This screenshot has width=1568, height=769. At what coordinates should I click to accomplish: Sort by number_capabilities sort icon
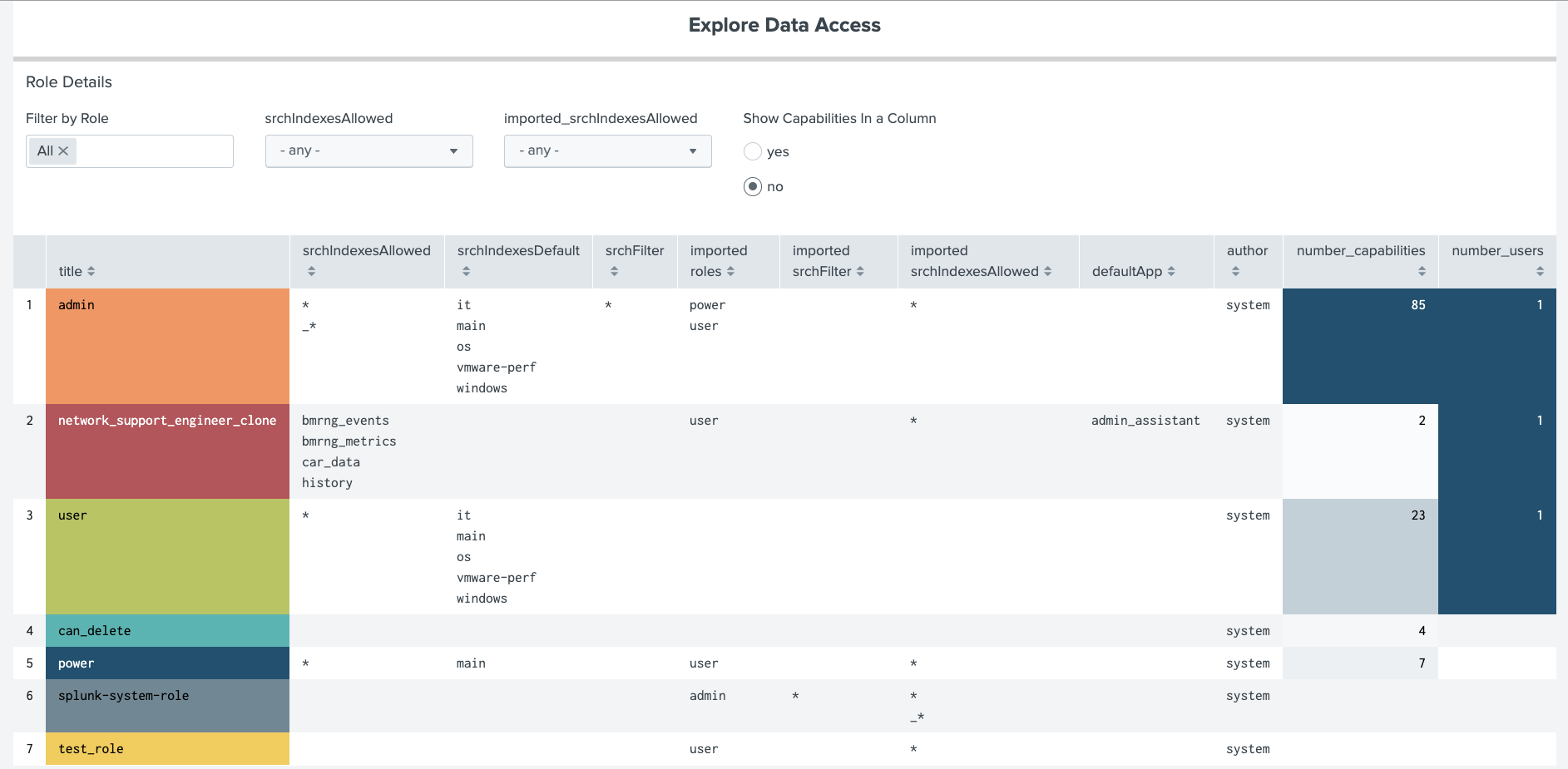pyautogui.click(x=1422, y=272)
